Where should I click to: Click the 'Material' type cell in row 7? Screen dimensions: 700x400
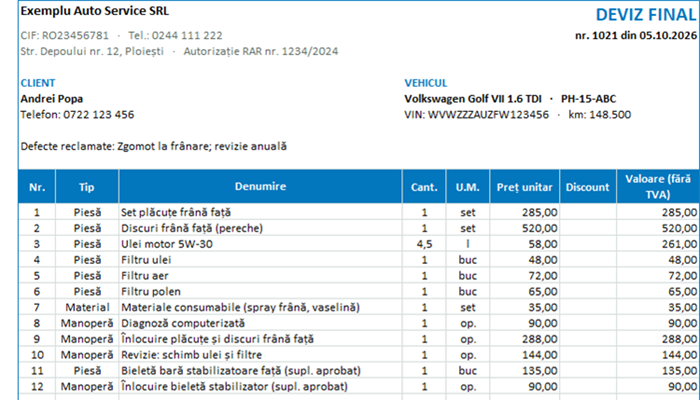(x=87, y=307)
